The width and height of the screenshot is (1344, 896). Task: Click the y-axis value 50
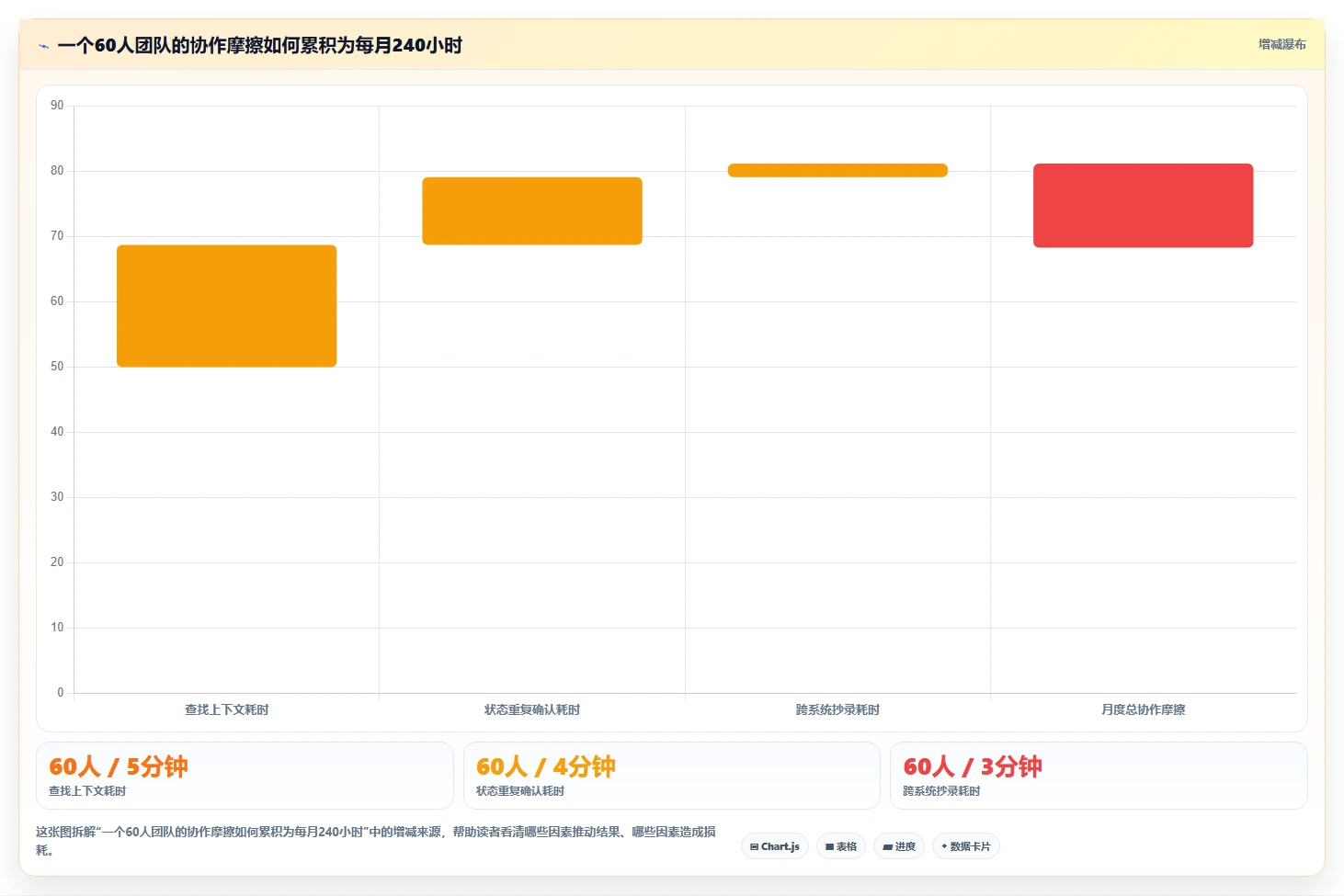(x=57, y=367)
